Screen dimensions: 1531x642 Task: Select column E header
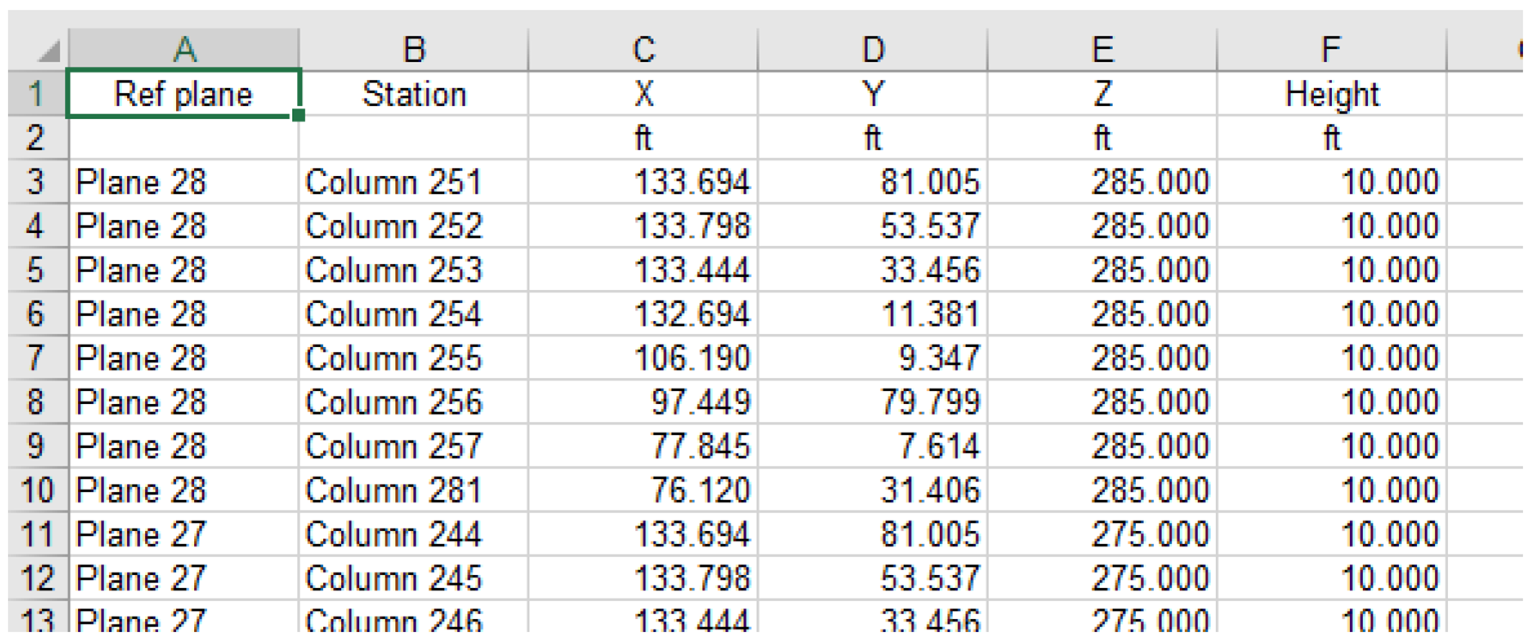pos(1102,49)
